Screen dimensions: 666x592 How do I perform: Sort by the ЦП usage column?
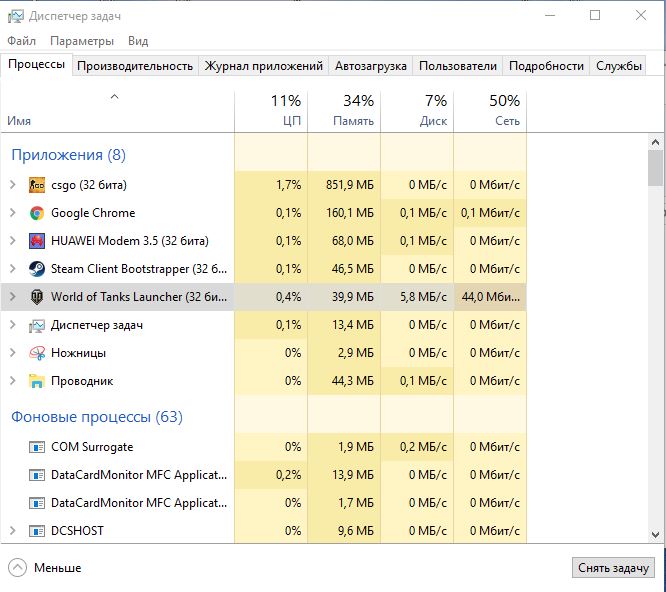click(271, 110)
